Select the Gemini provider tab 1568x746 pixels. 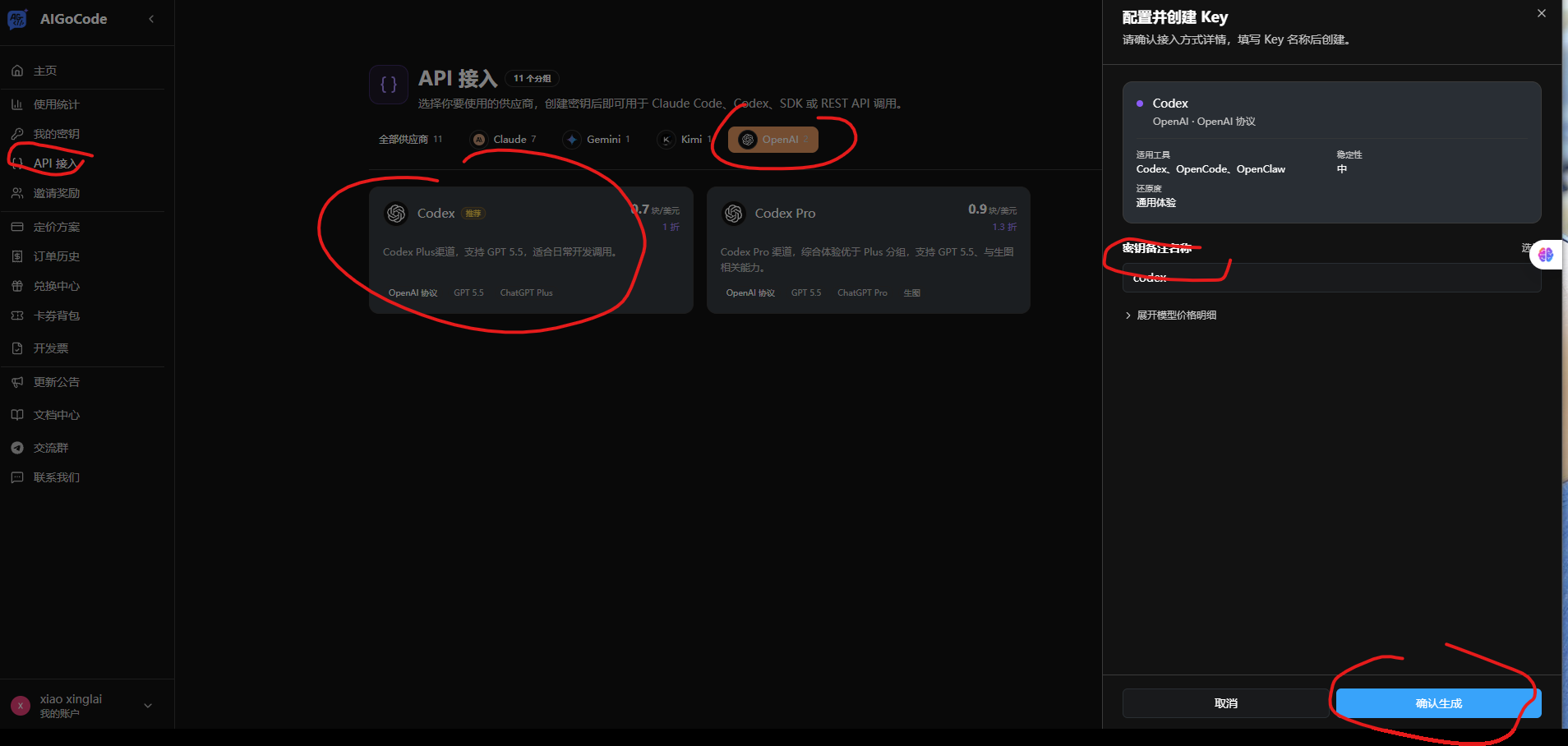597,140
